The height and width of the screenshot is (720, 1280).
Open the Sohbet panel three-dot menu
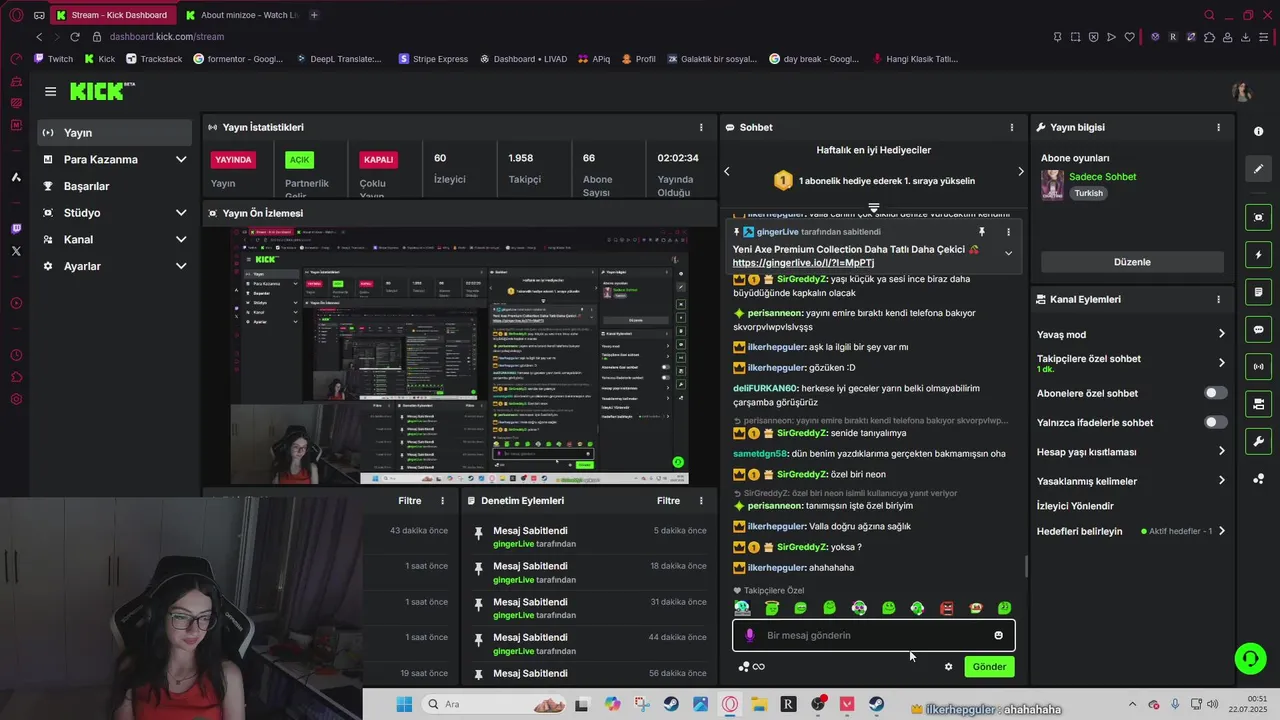(1012, 127)
